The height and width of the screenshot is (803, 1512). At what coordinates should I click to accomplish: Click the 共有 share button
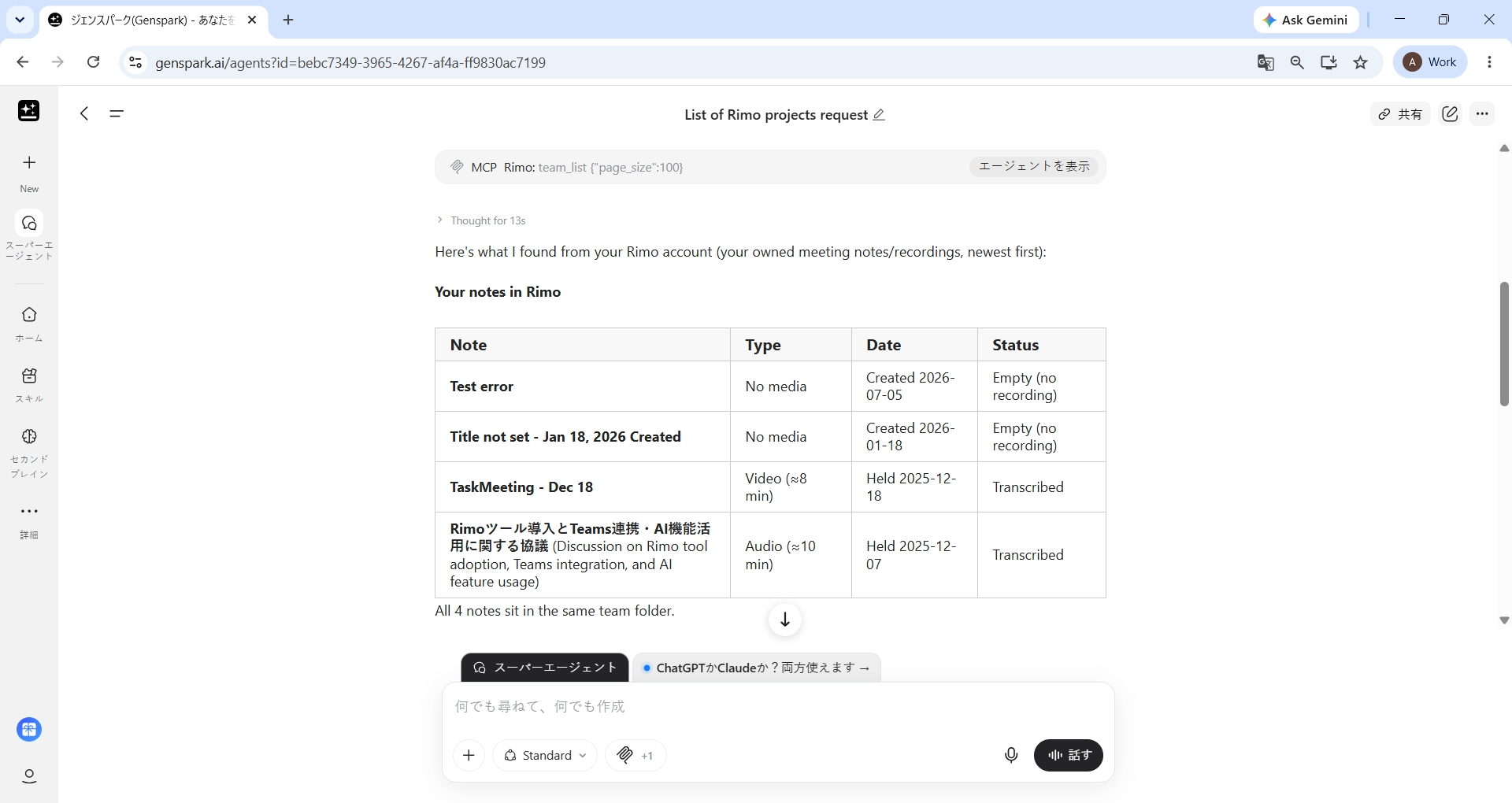tap(1400, 114)
